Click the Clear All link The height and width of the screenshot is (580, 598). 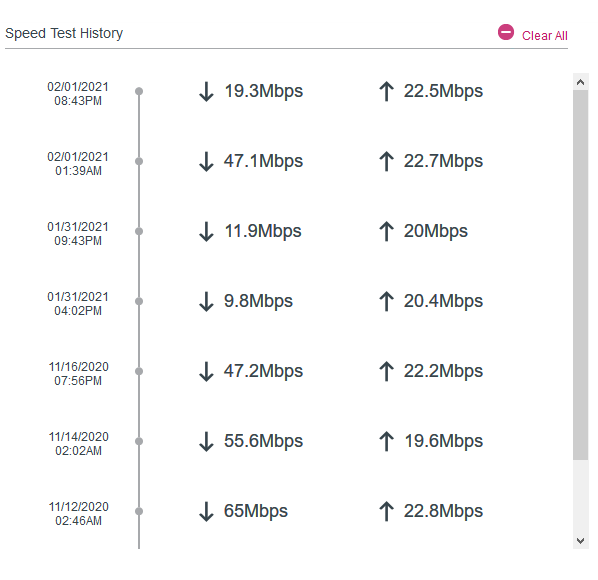pyautogui.click(x=544, y=35)
